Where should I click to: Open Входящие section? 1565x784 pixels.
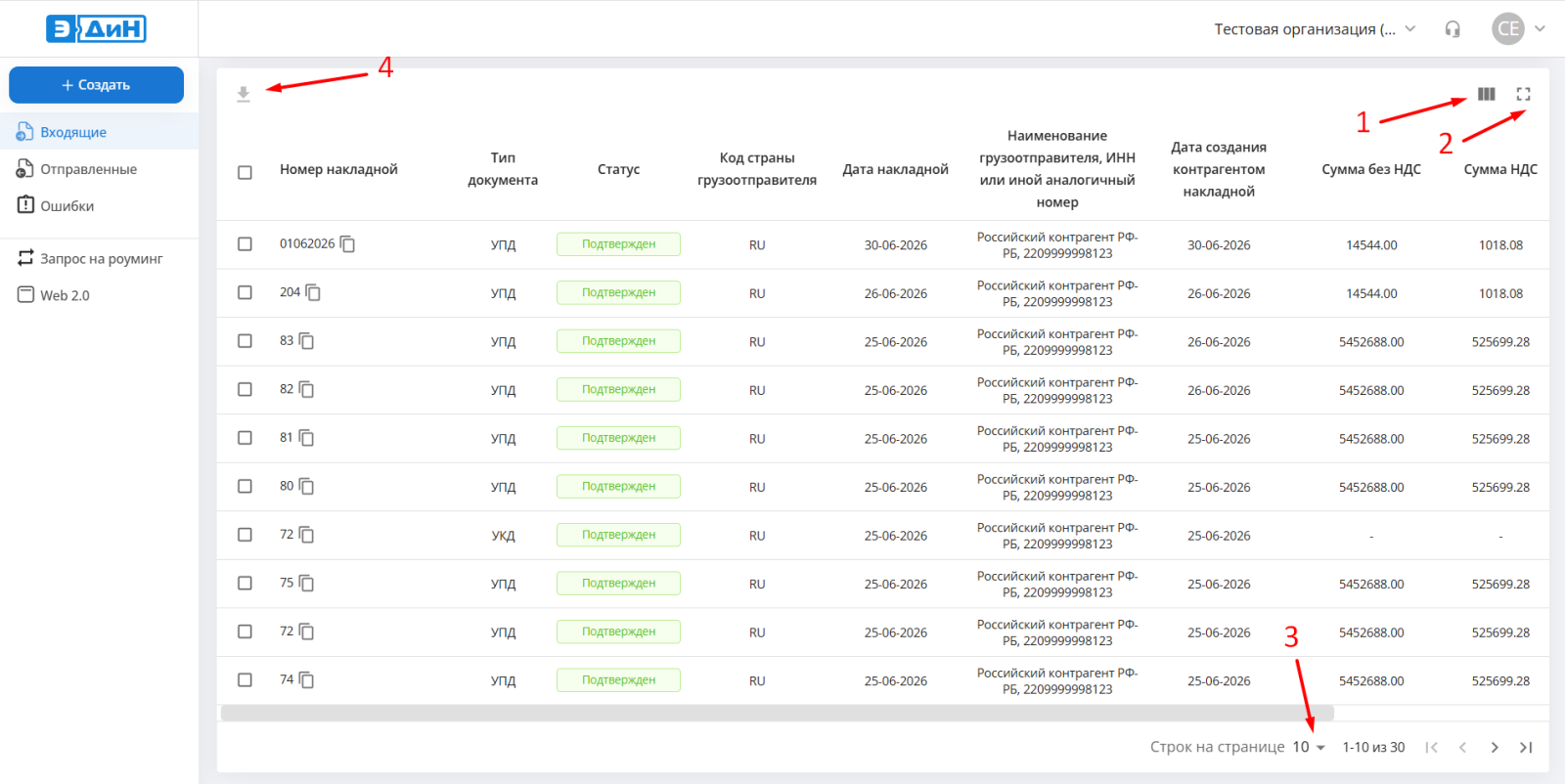pos(99,131)
